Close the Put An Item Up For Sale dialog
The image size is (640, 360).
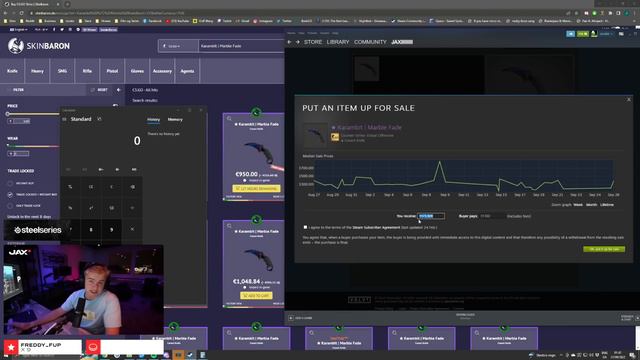[629, 100]
